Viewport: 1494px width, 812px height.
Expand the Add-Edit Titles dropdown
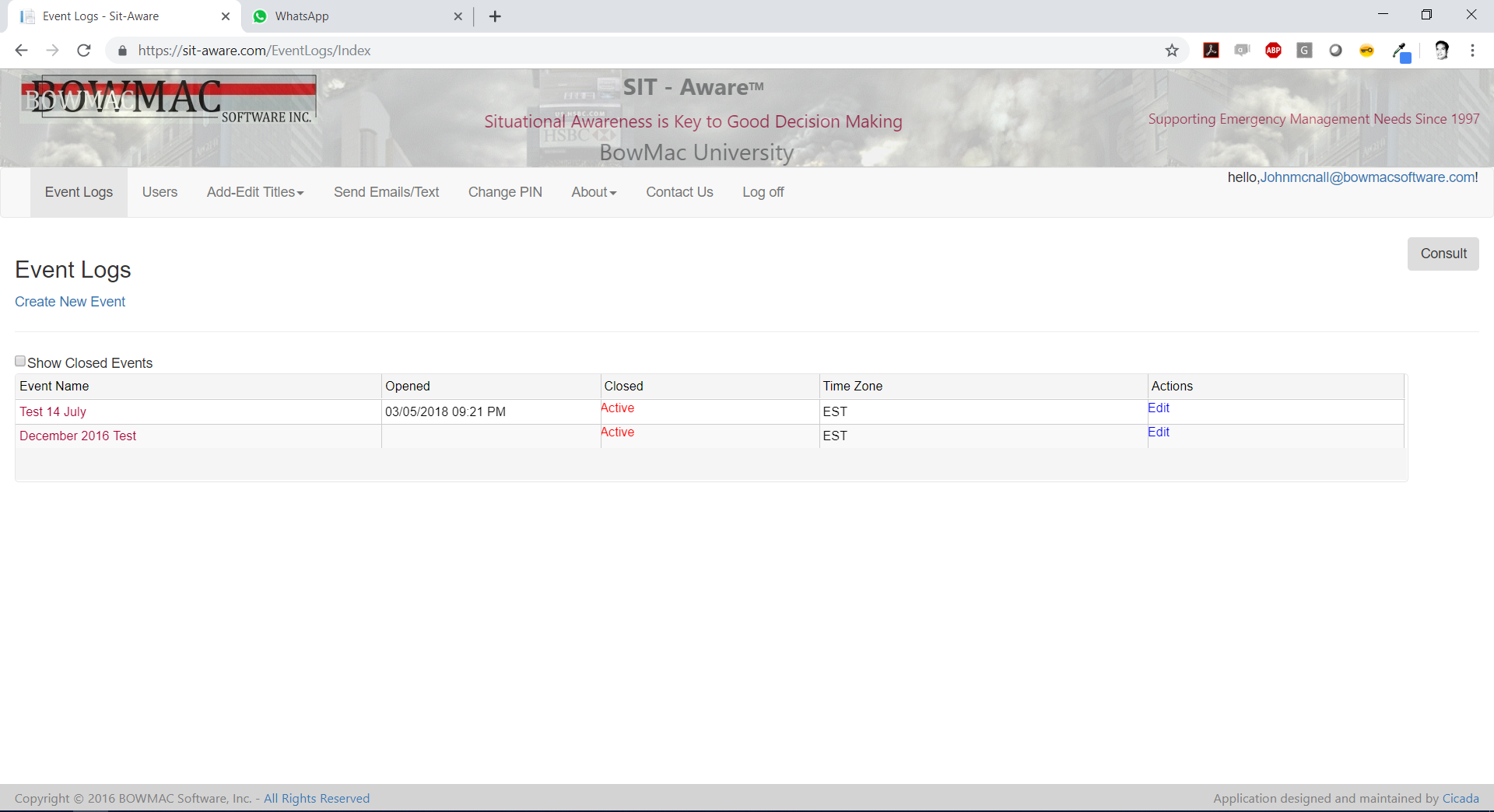(x=255, y=192)
